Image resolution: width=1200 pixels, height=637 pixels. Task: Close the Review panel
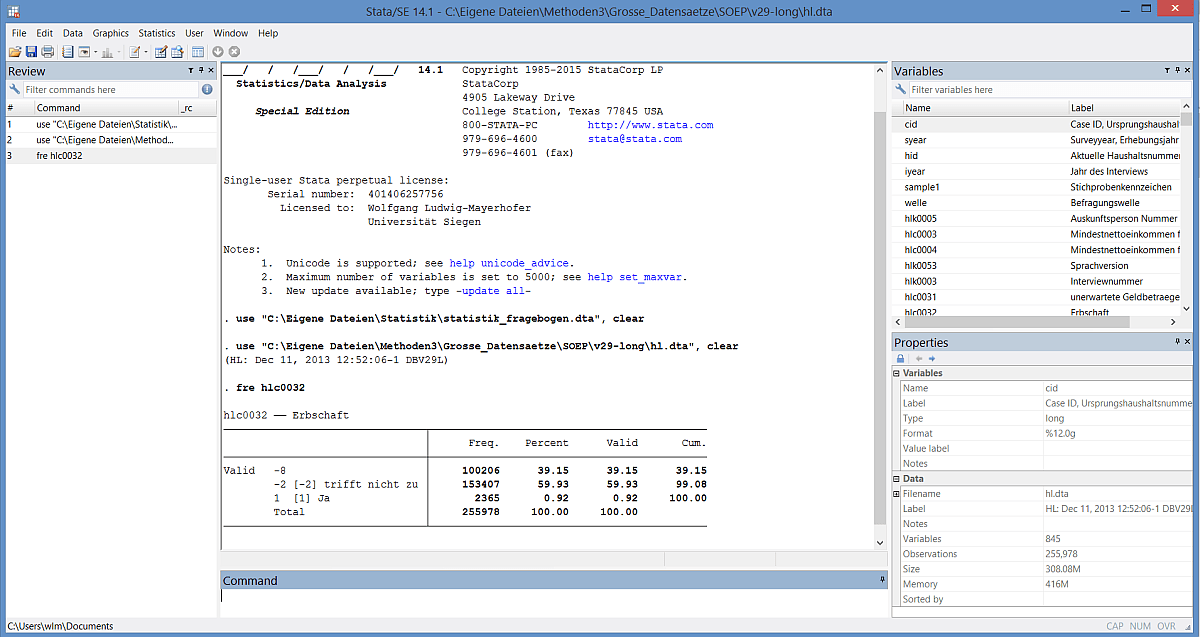211,71
